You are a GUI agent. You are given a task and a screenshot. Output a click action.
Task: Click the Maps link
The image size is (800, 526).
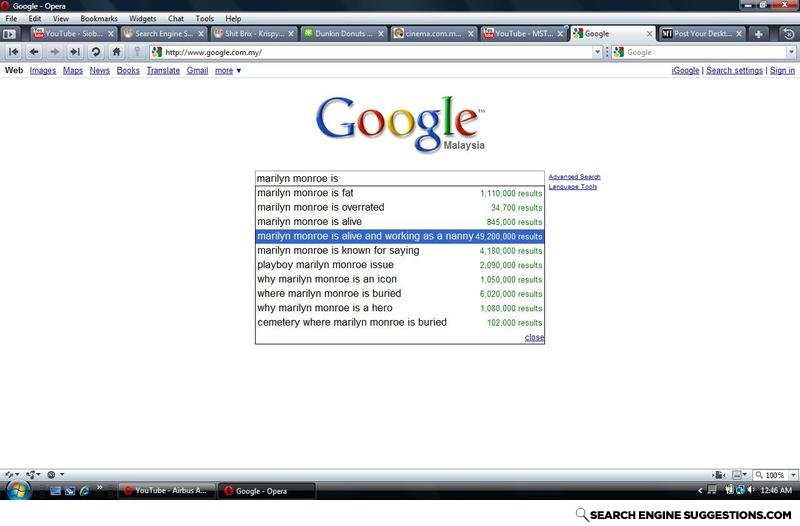[73, 70]
